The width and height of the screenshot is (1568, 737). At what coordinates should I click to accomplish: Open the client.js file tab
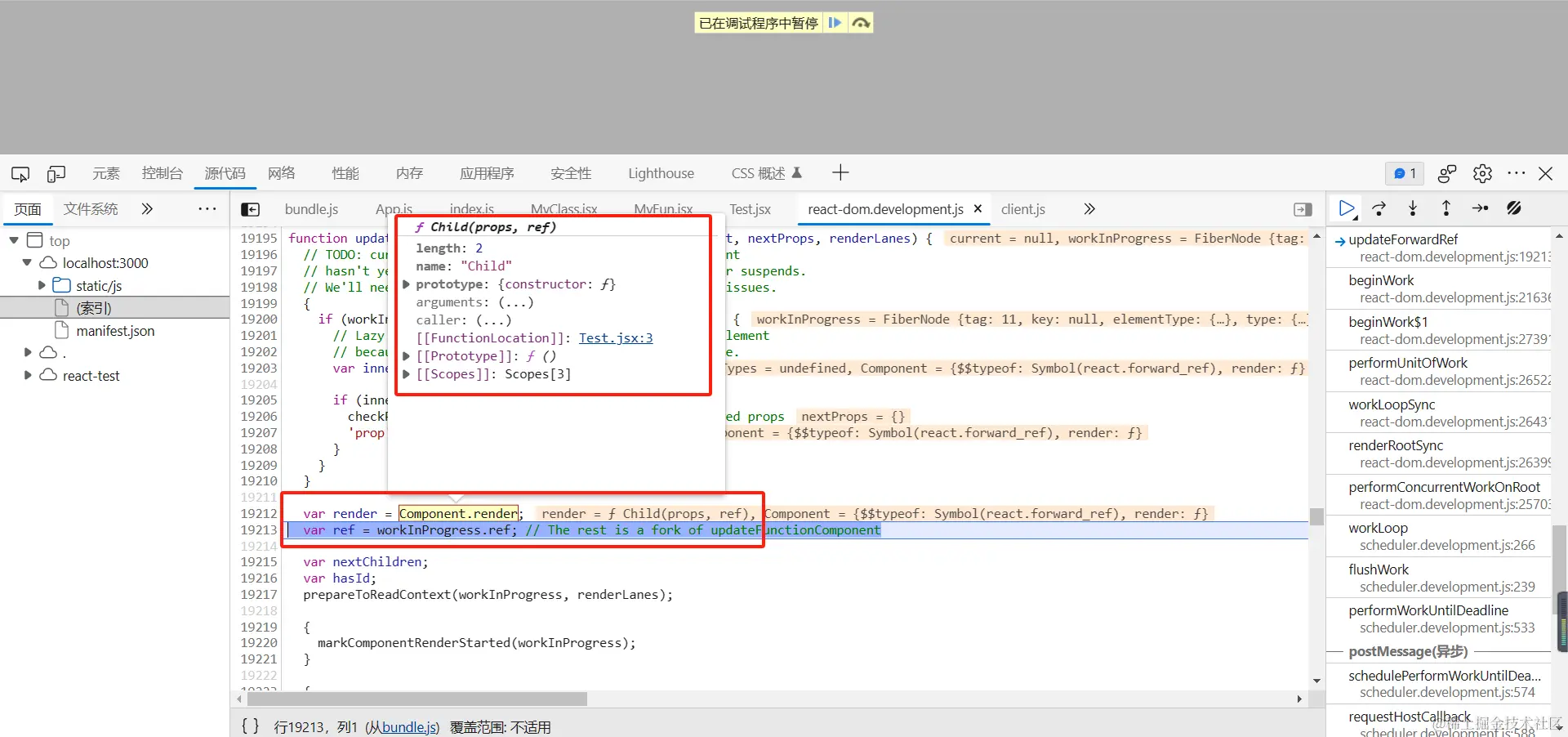(x=1022, y=209)
